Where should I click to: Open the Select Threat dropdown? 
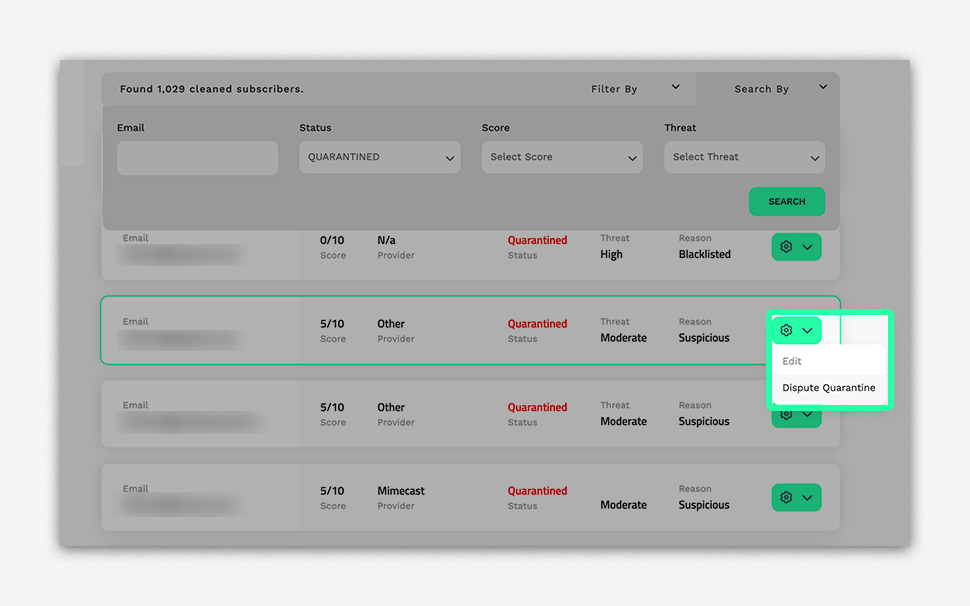[x=744, y=158]
